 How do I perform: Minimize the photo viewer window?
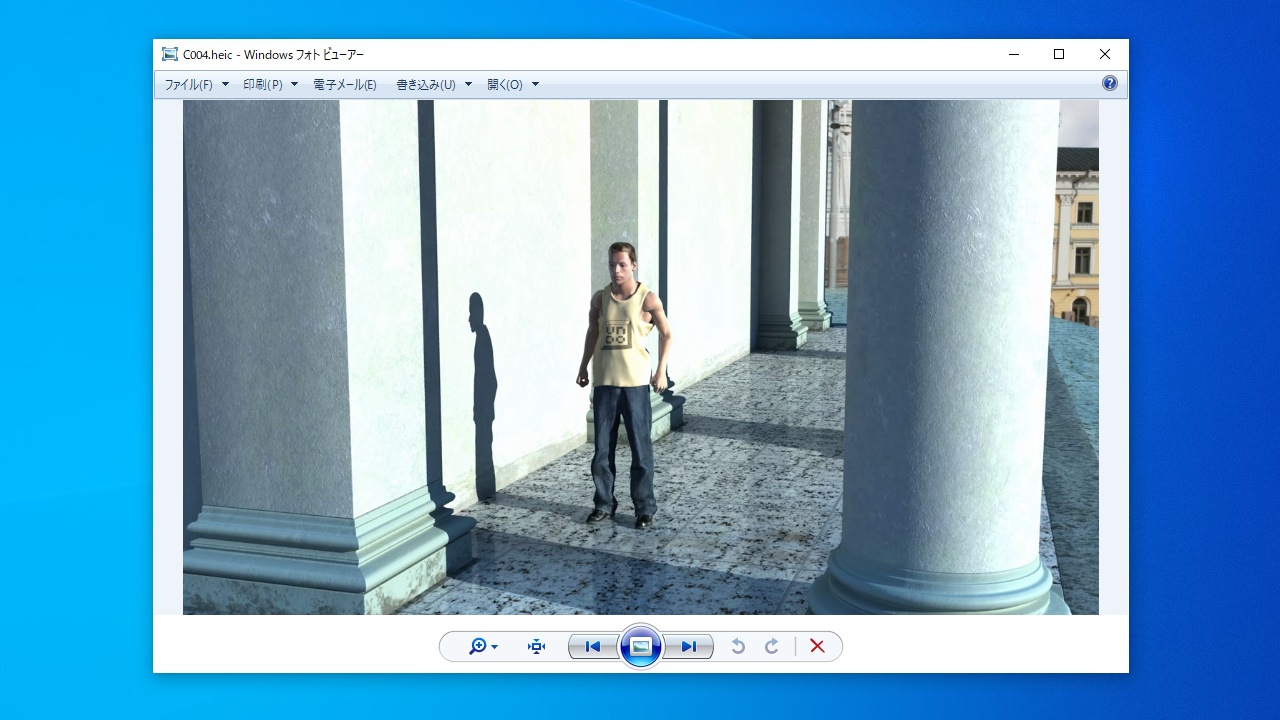pyautogui.click(x=1014, y=55)
